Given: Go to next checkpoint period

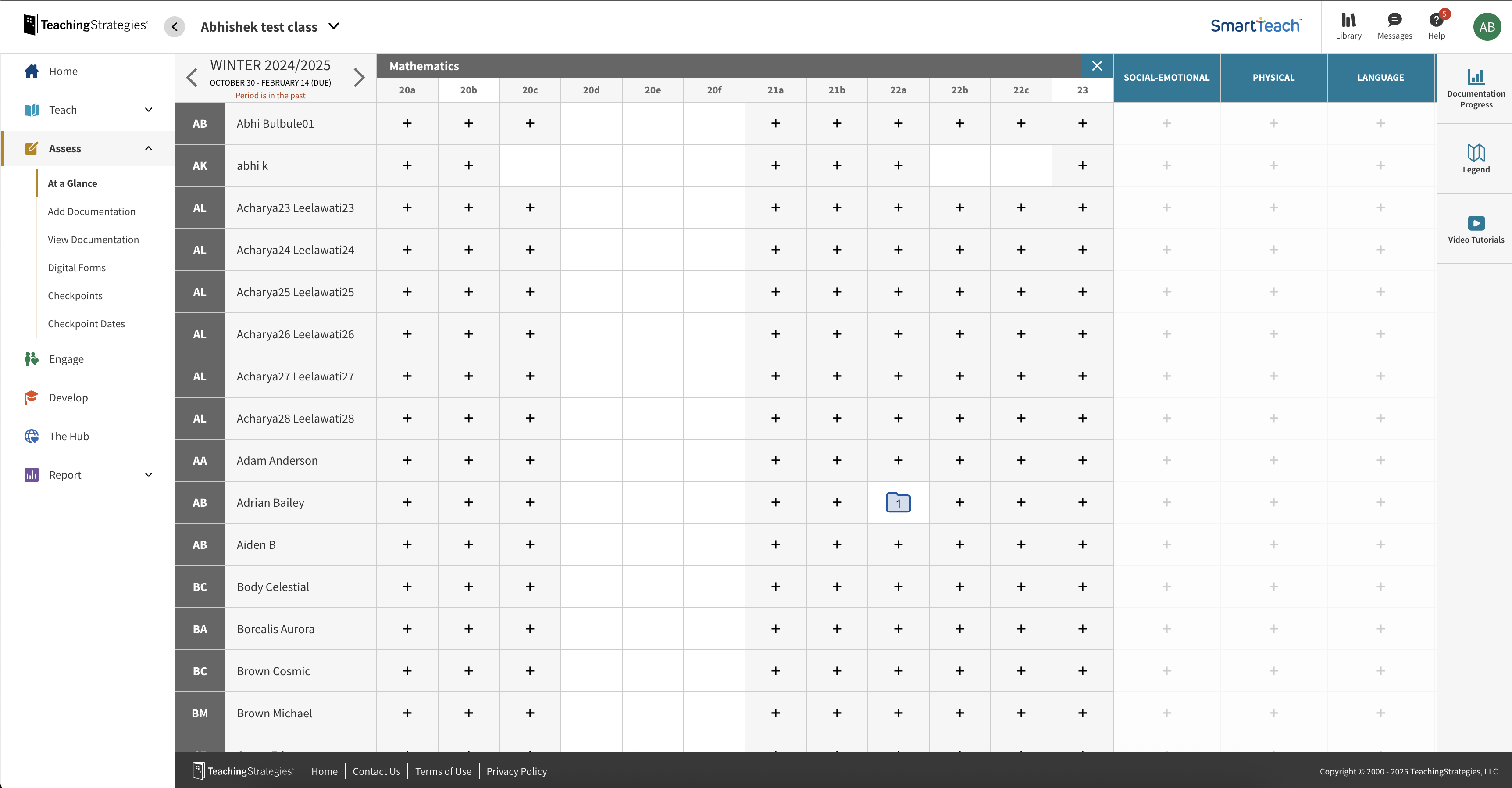Looking at the screenshot, I should pos(359,78).
